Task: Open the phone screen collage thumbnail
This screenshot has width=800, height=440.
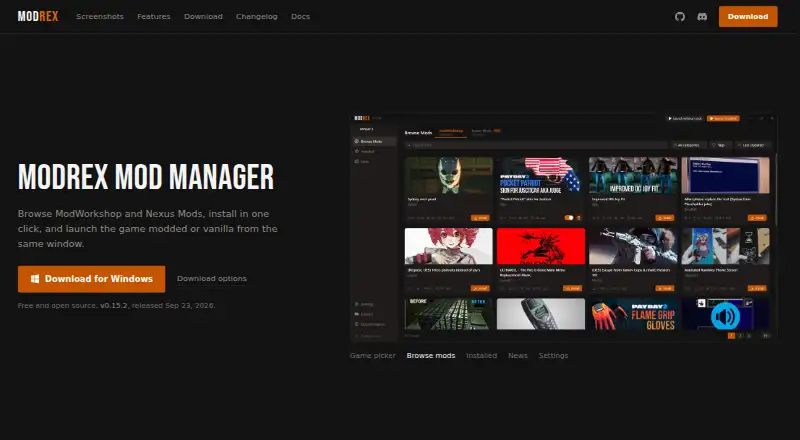Action: (x=726, y=246)
